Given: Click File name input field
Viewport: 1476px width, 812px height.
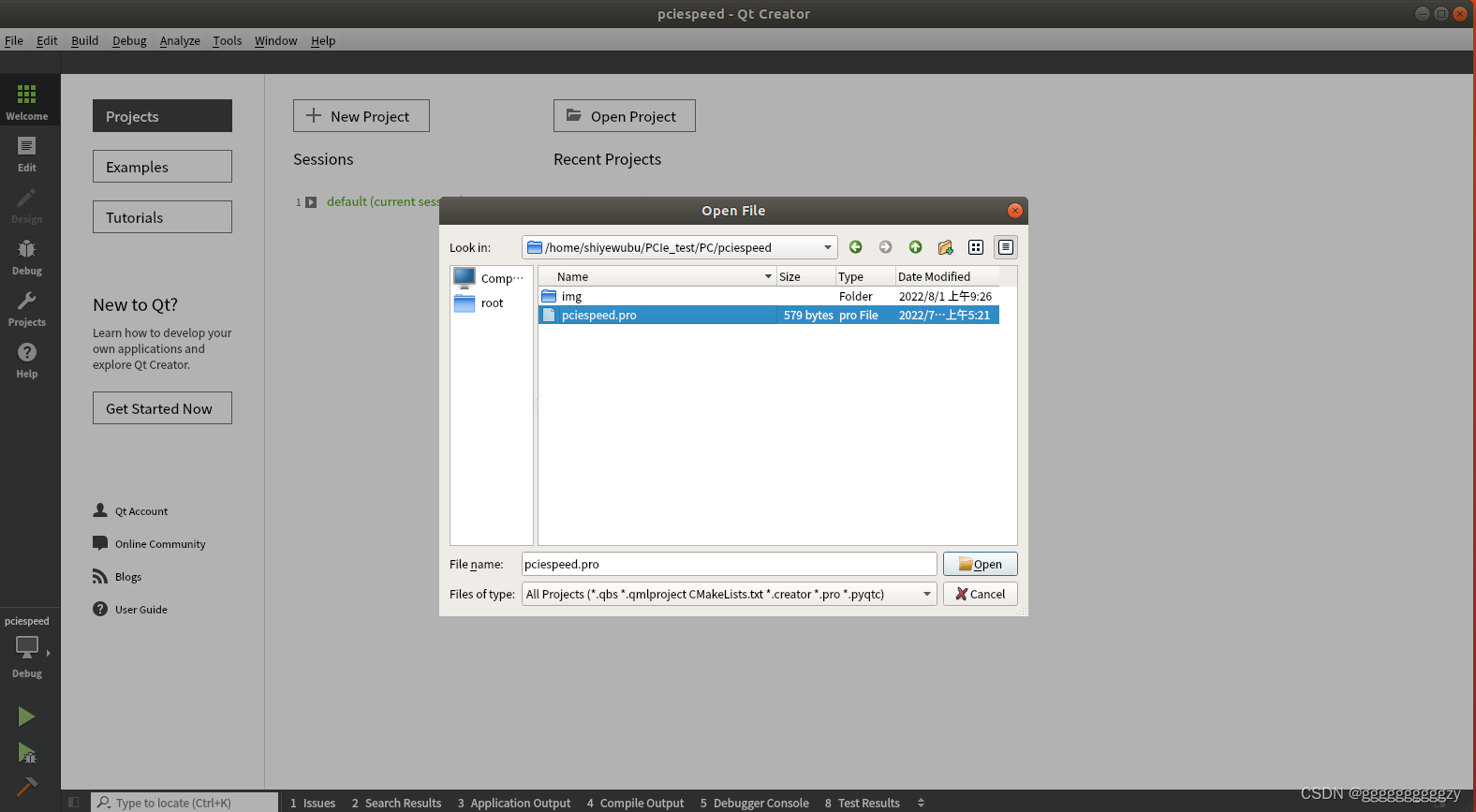Looking at the screenshot, I should click(729, 564).
